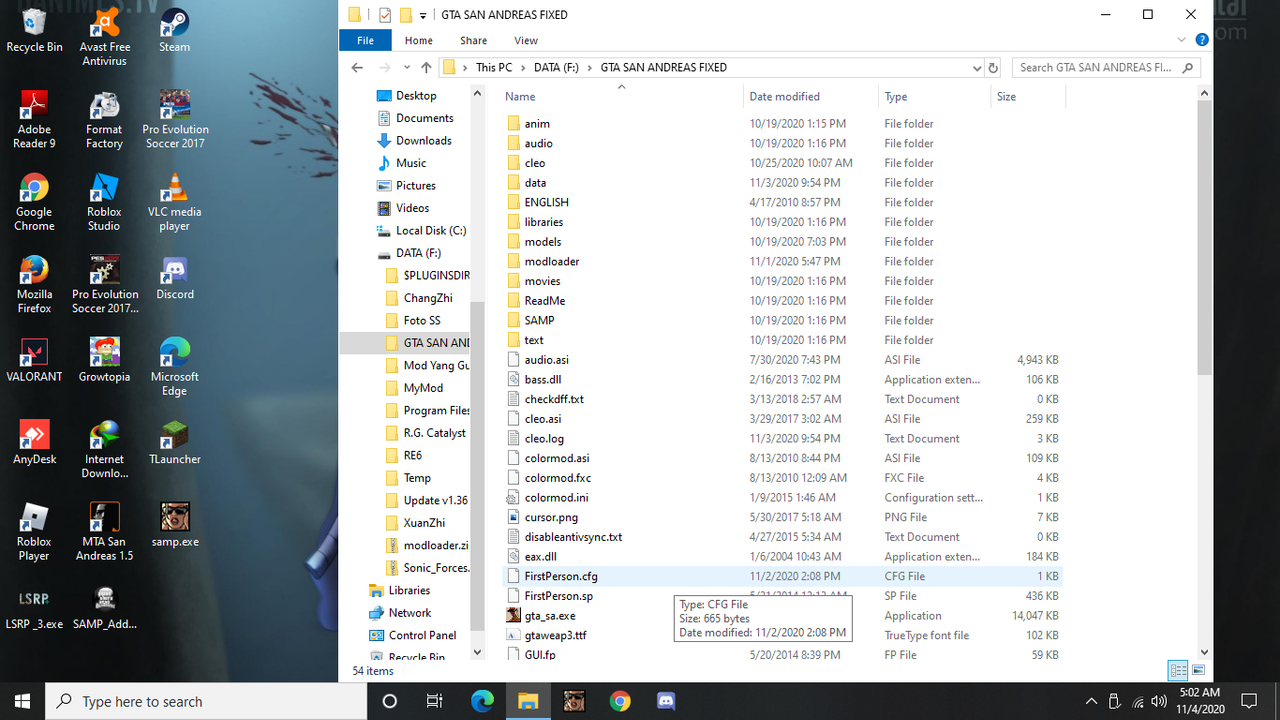Sort by the Type column header

click(x=934, y=96)
